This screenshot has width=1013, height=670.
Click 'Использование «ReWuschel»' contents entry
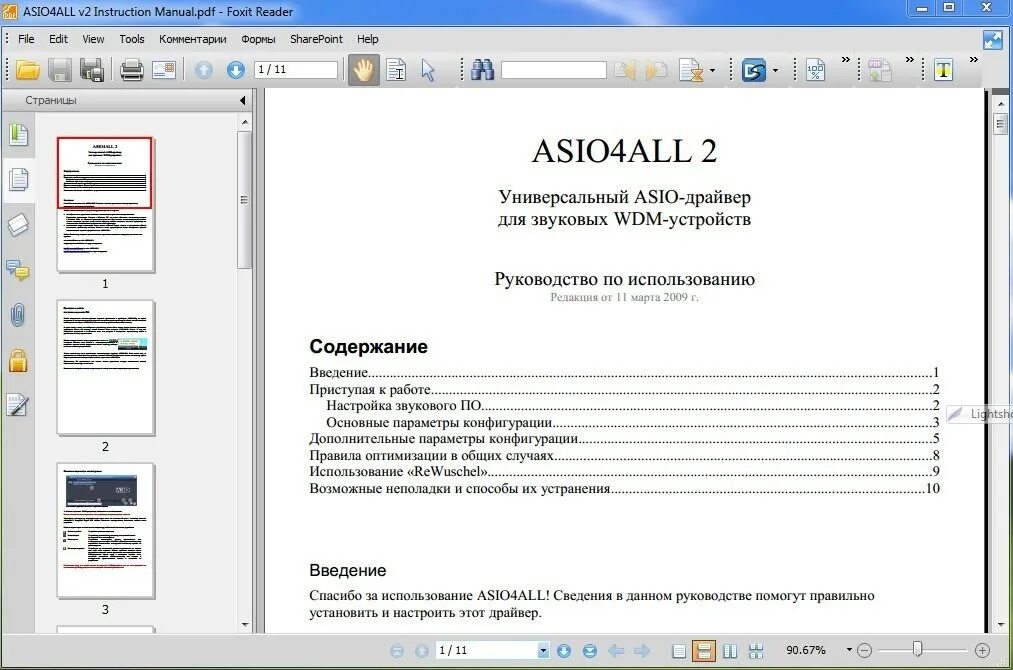pyautogui.click(x=623, y=472)
